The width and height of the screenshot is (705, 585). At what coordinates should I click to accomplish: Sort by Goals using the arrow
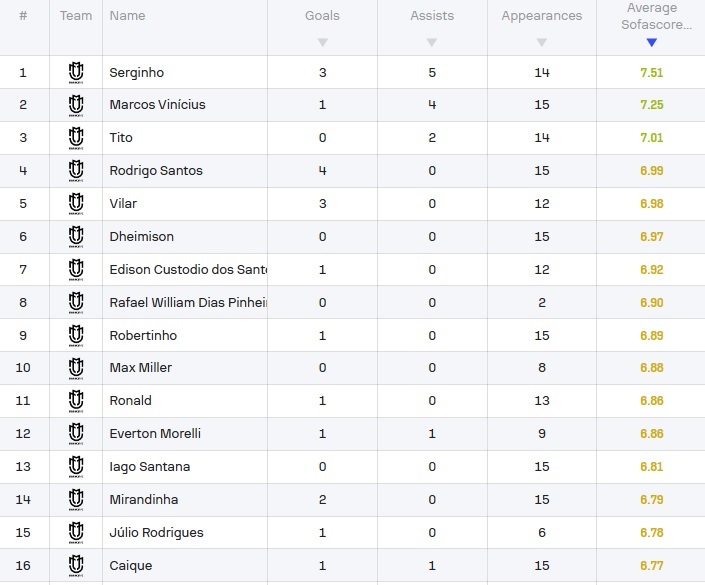click(x=322, y=43)
